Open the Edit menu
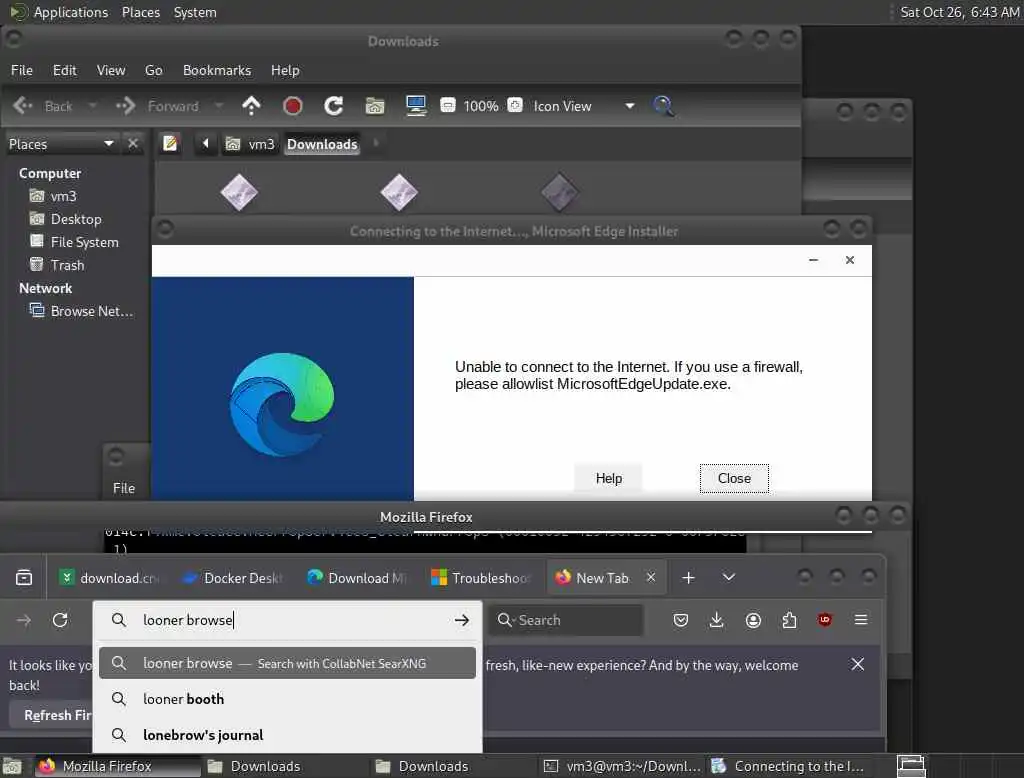Screen dimensions: 1024x778 pos(65,70)
